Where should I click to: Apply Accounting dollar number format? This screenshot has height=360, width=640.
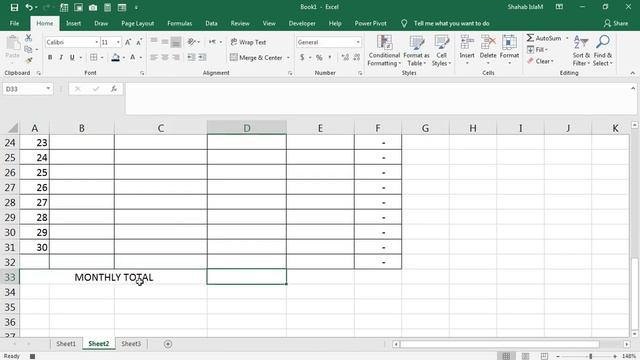[302, 58]
